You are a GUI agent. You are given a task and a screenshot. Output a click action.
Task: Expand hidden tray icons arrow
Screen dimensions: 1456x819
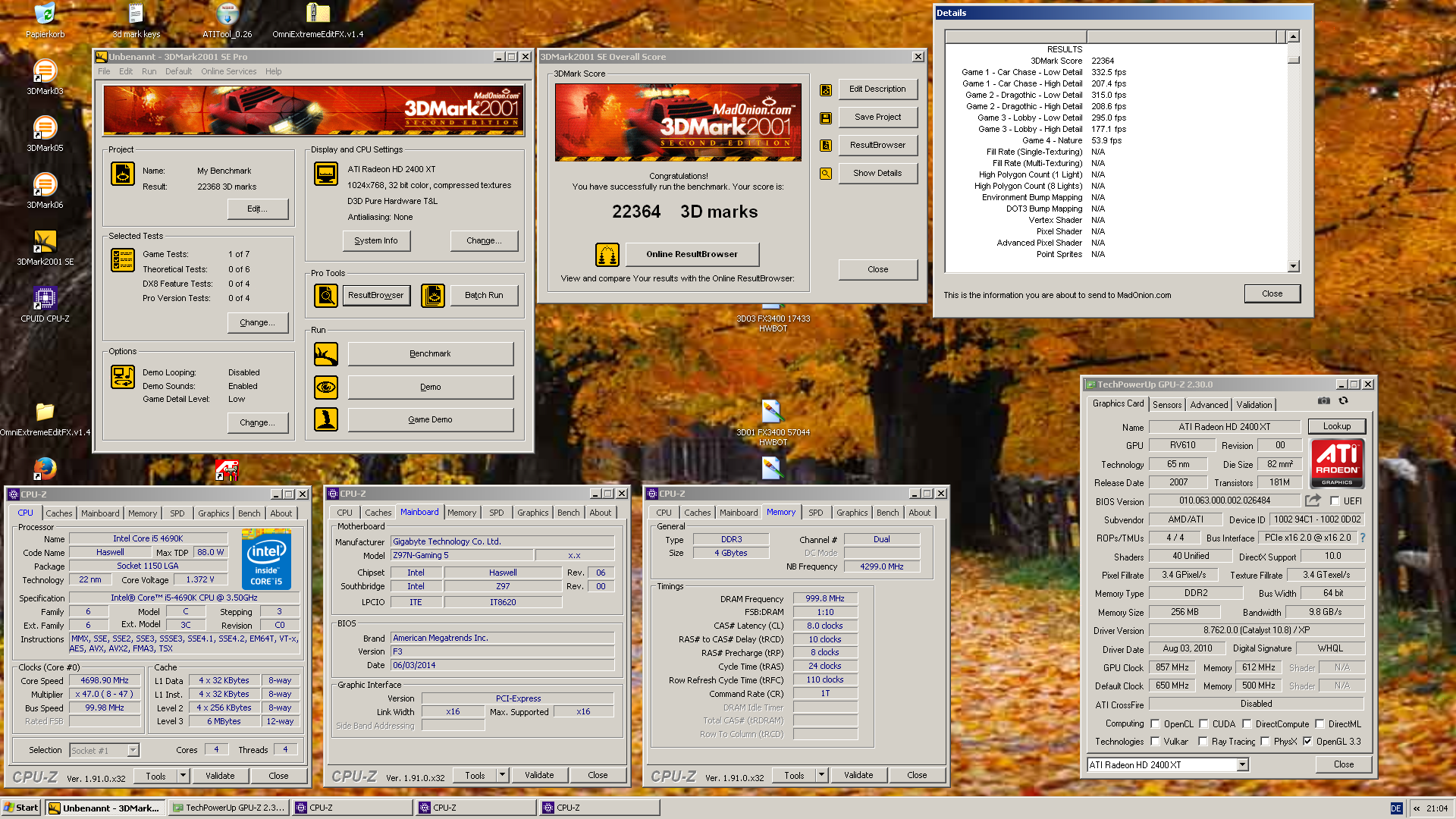[1416, 808]
